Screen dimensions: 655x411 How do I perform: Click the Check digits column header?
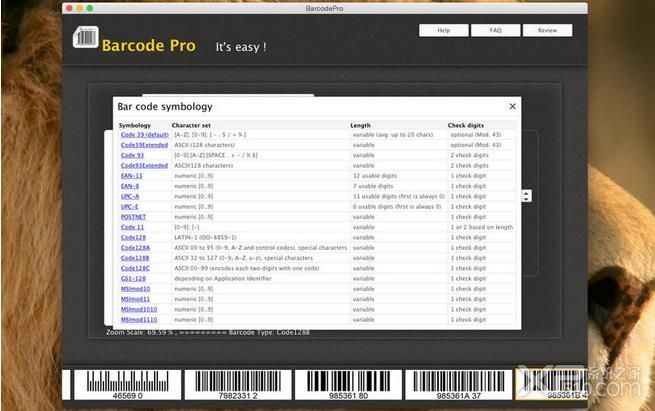(466, 125)
